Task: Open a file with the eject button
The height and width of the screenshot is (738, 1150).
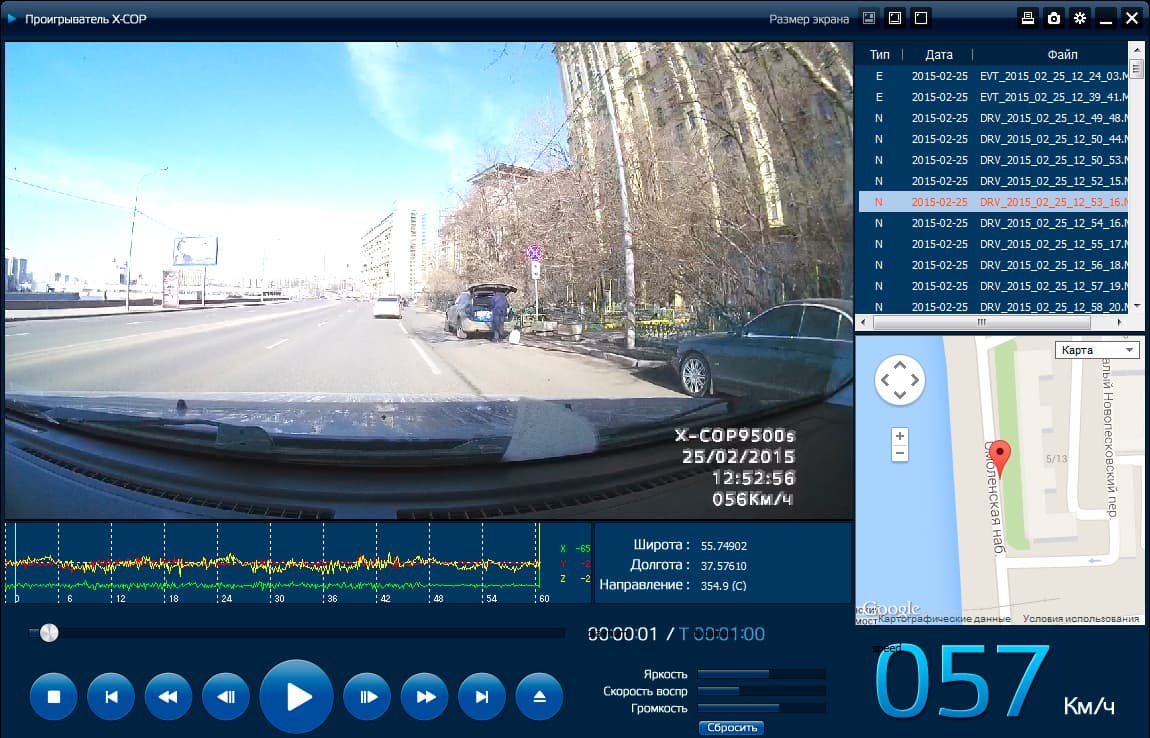Action: [539, 697]
